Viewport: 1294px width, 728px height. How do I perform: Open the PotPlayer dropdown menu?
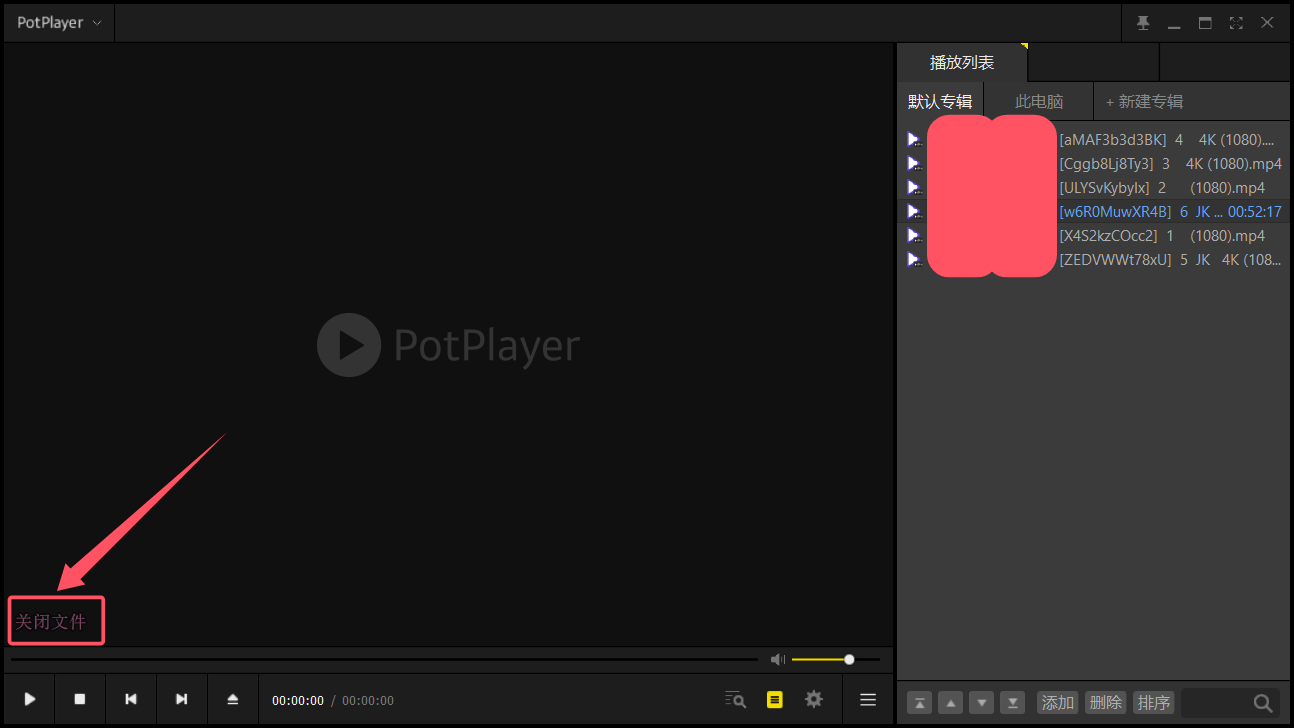58,22
